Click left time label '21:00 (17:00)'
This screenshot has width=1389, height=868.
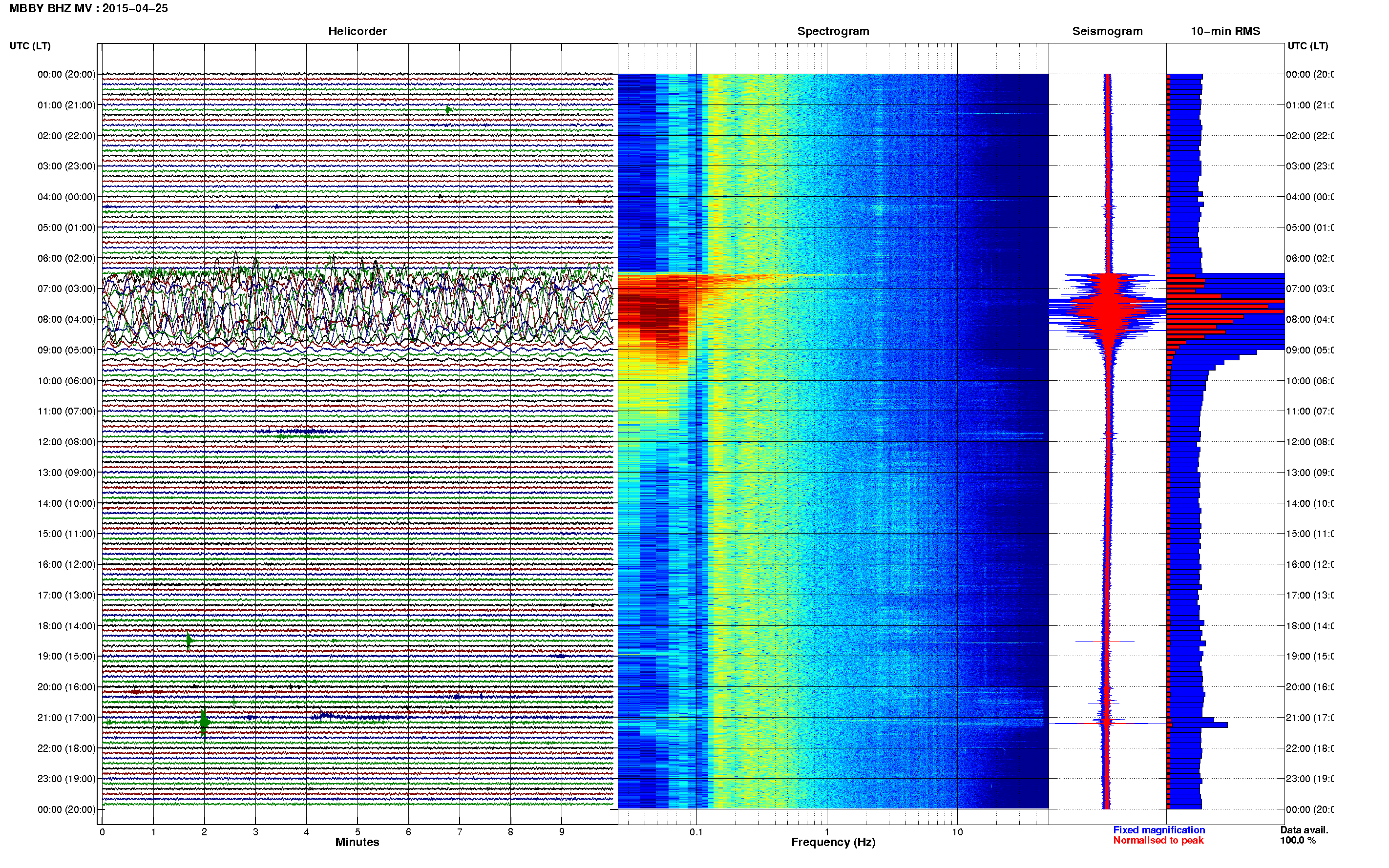pyautogui.click(x=66, y=718)
